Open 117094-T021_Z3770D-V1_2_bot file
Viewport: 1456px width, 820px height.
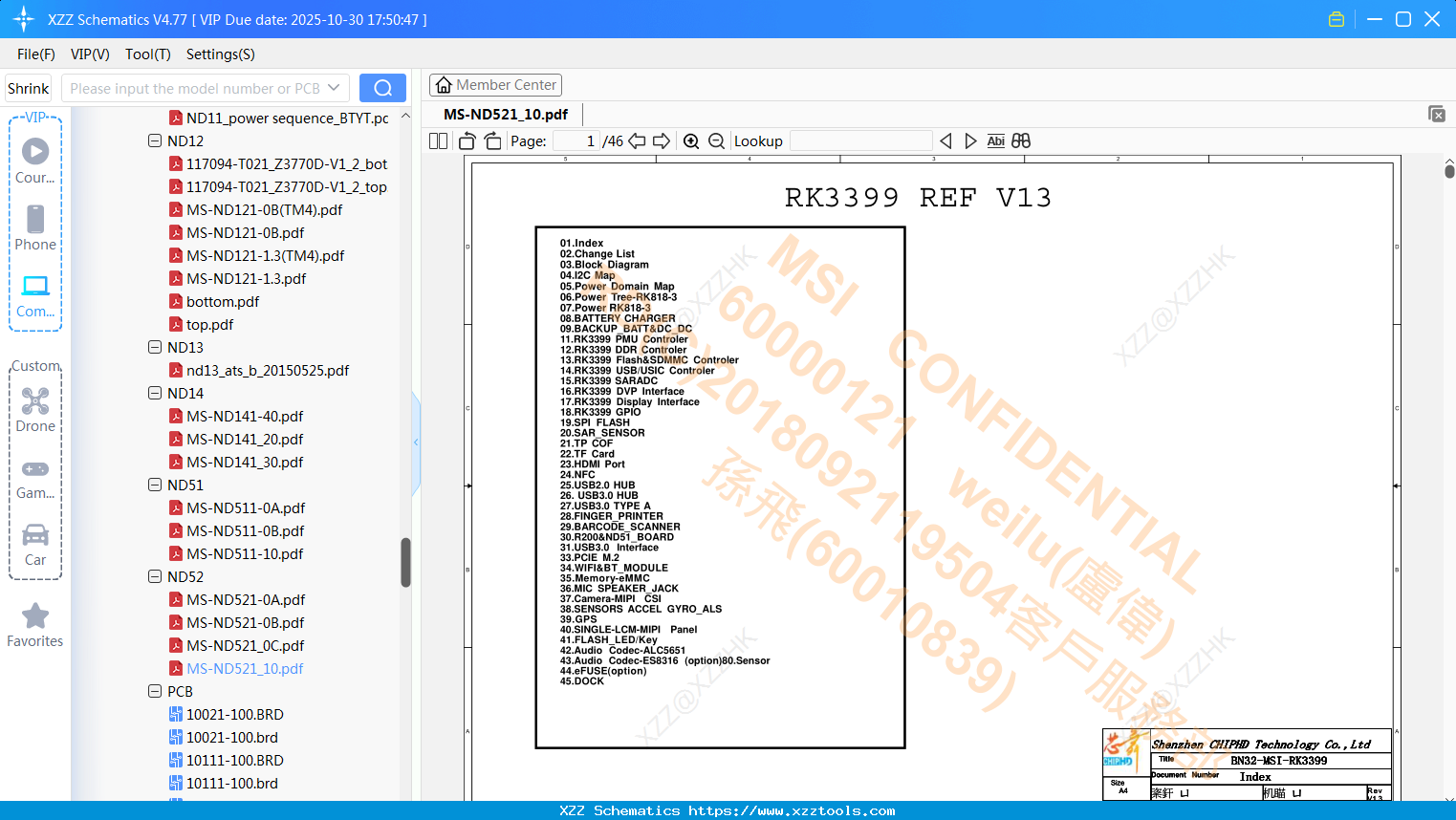pyautogui.click(x=287, y=164)
